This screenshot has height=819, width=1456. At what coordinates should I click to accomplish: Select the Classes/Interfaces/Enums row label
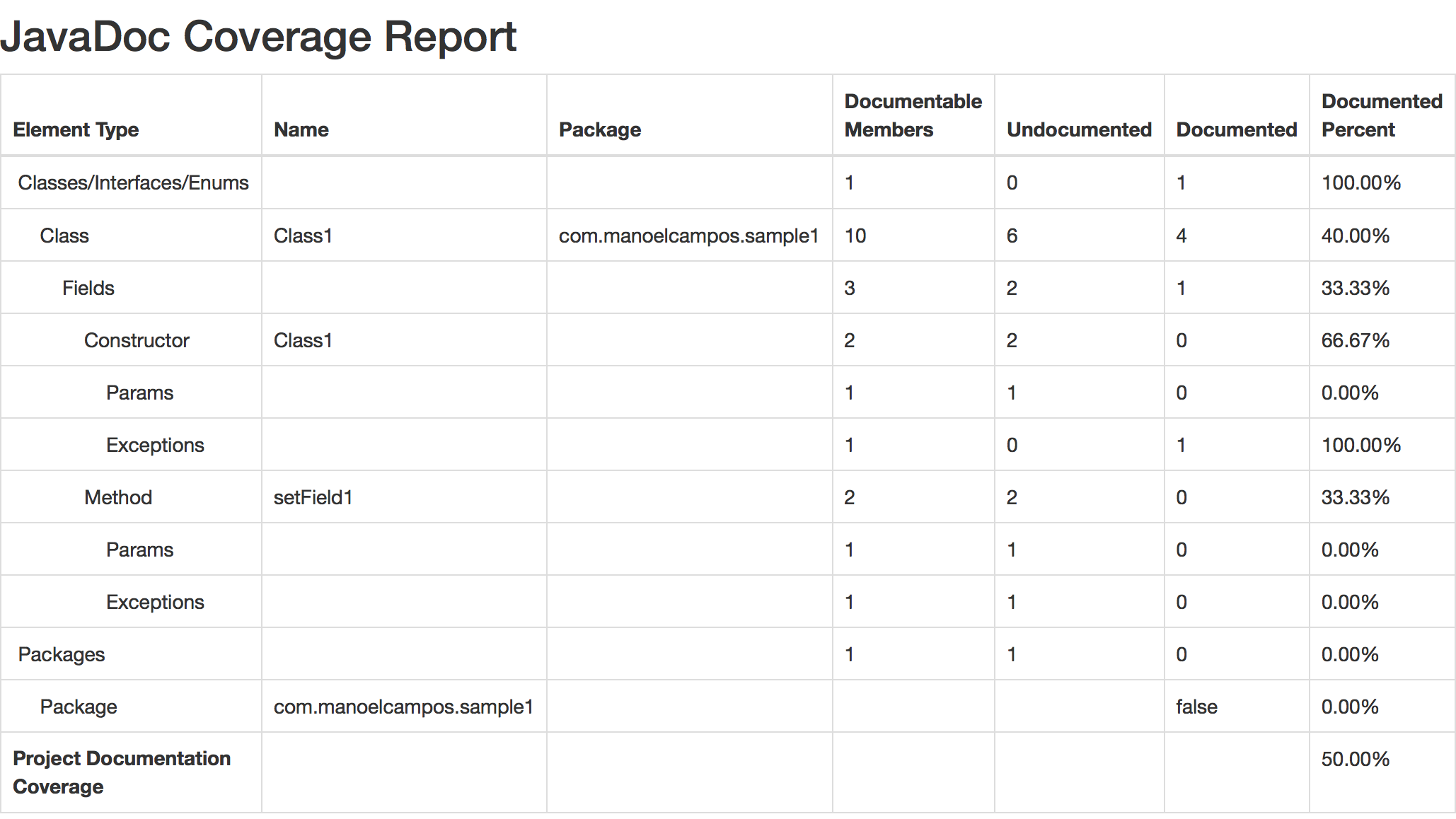[x=133, y=183]
